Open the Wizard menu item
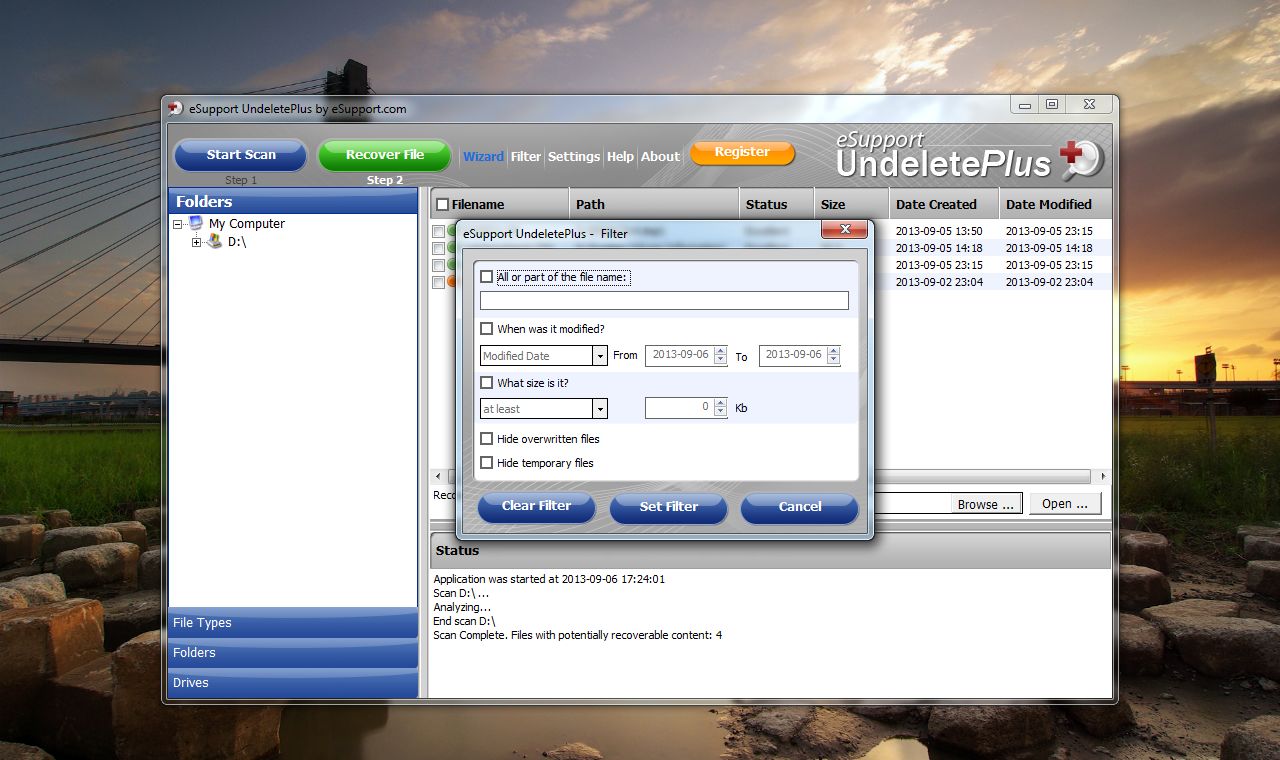This screenshot has width=1280, height=760. [483, 156]
